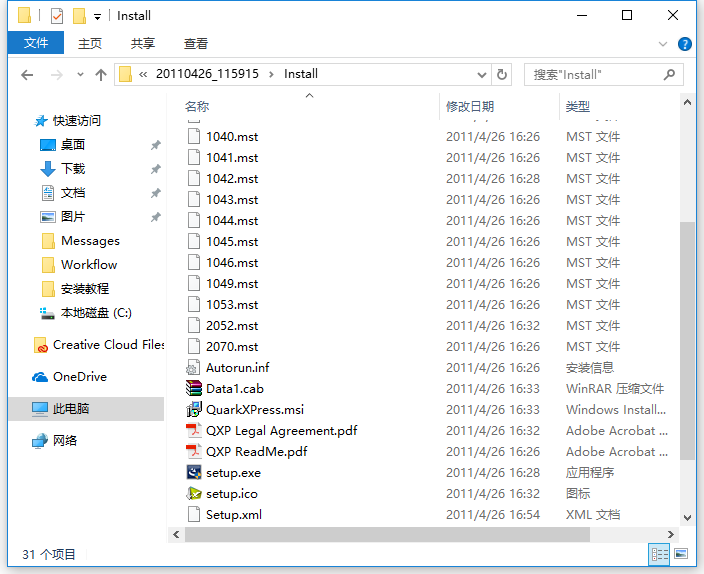Open Creative Cloud Files in sidebar
704x574 pixels.
point(108,345)
